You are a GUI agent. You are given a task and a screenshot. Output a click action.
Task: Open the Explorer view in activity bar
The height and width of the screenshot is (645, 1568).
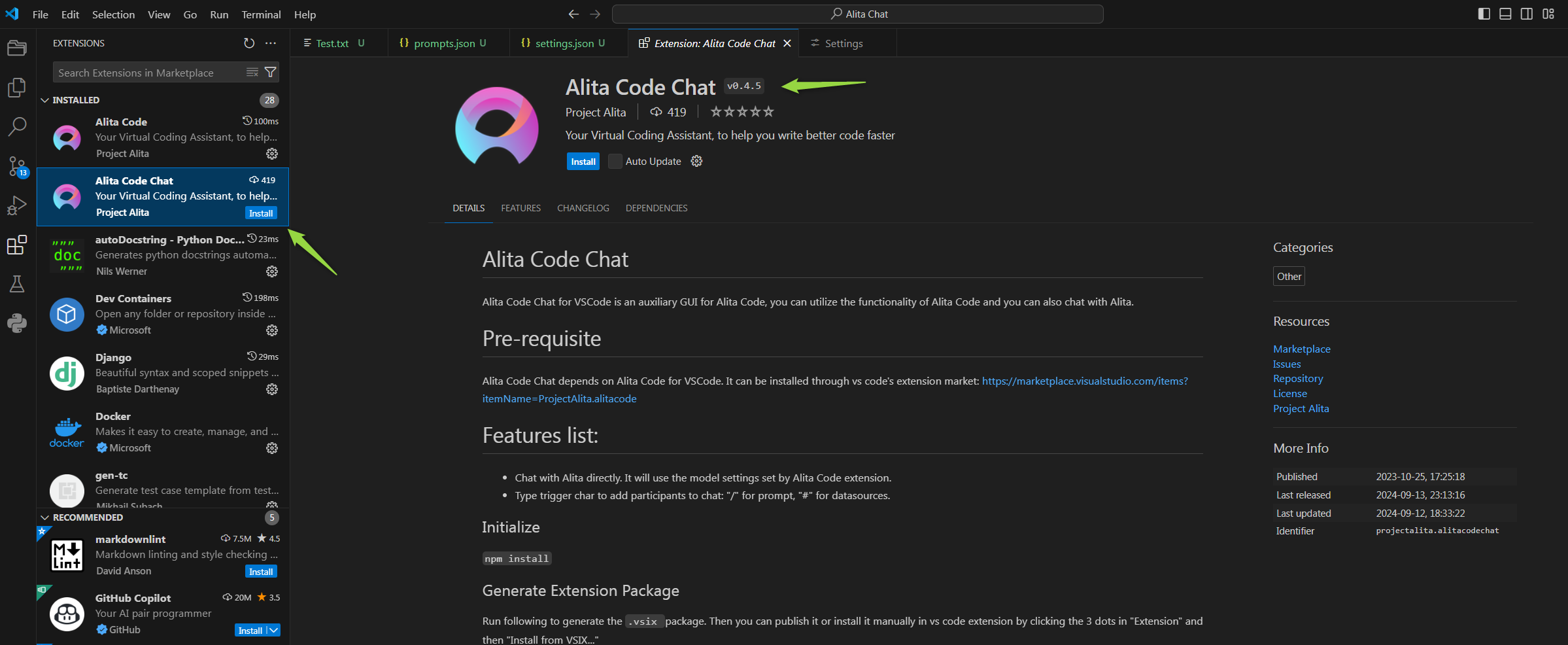pos(17,48)
